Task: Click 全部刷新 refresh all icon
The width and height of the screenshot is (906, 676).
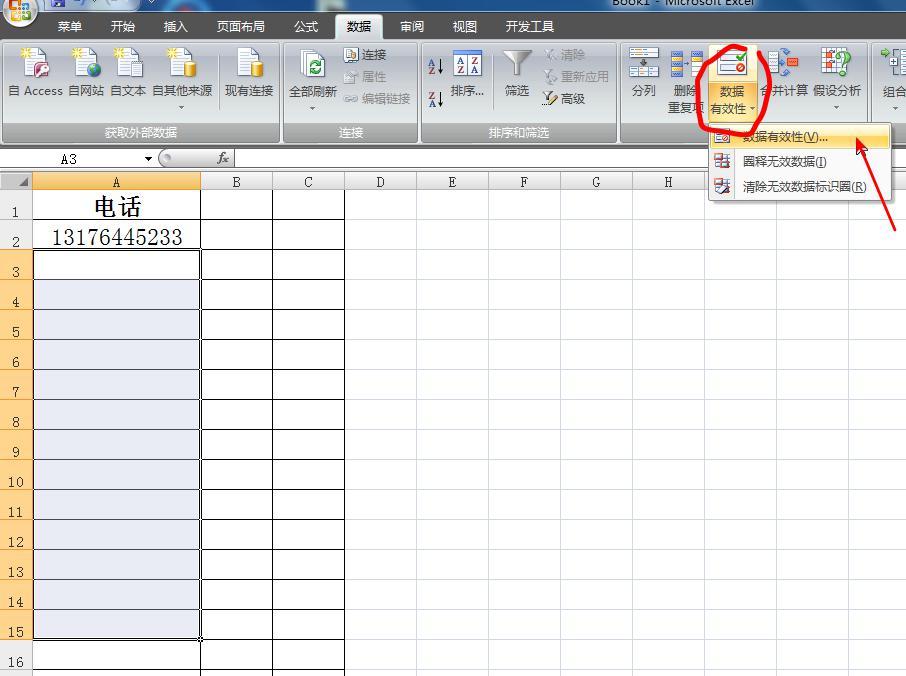Action: pyautogui.click(x=313, y=64)
